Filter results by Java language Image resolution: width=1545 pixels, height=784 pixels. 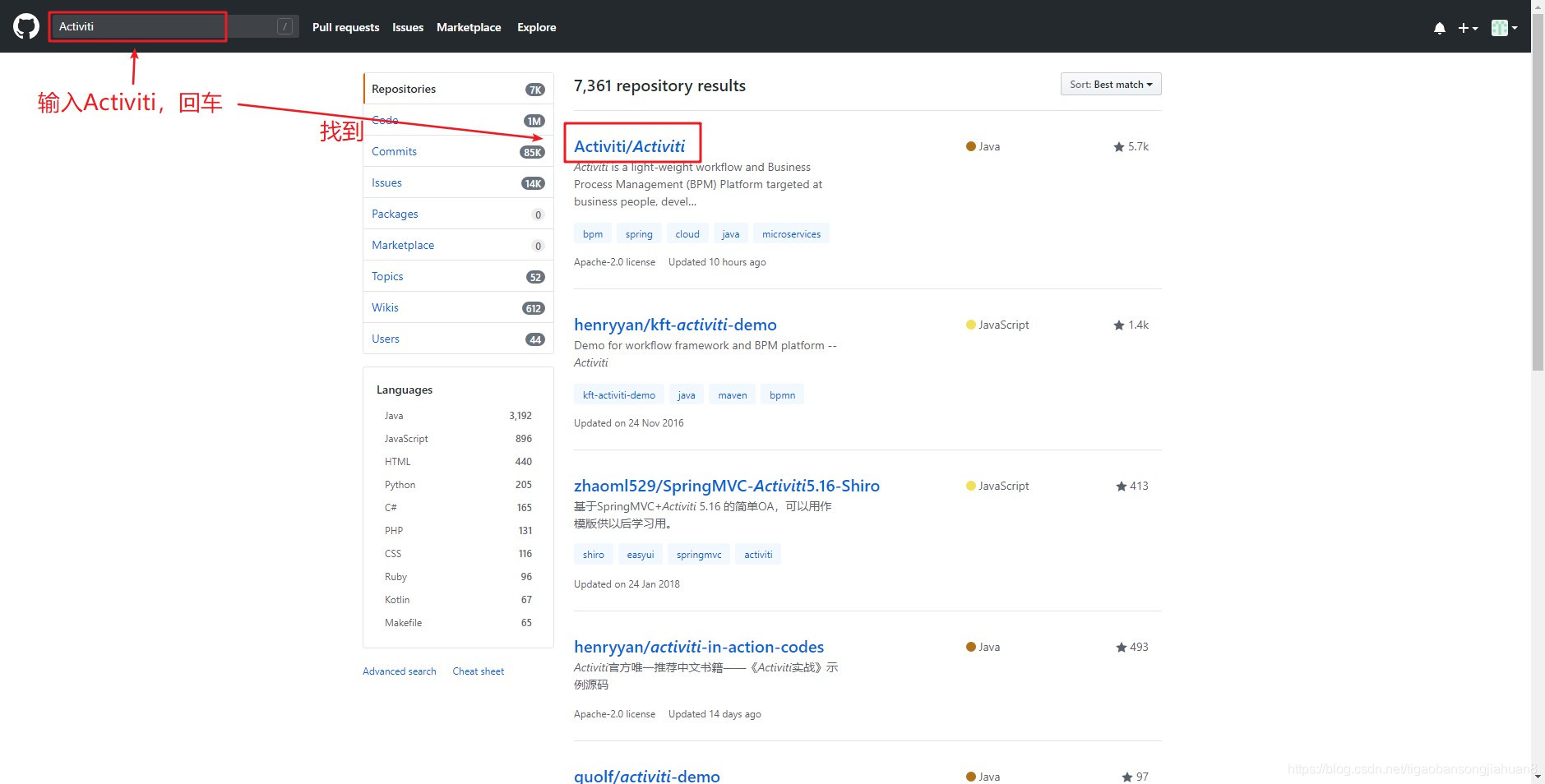point(458,416)
